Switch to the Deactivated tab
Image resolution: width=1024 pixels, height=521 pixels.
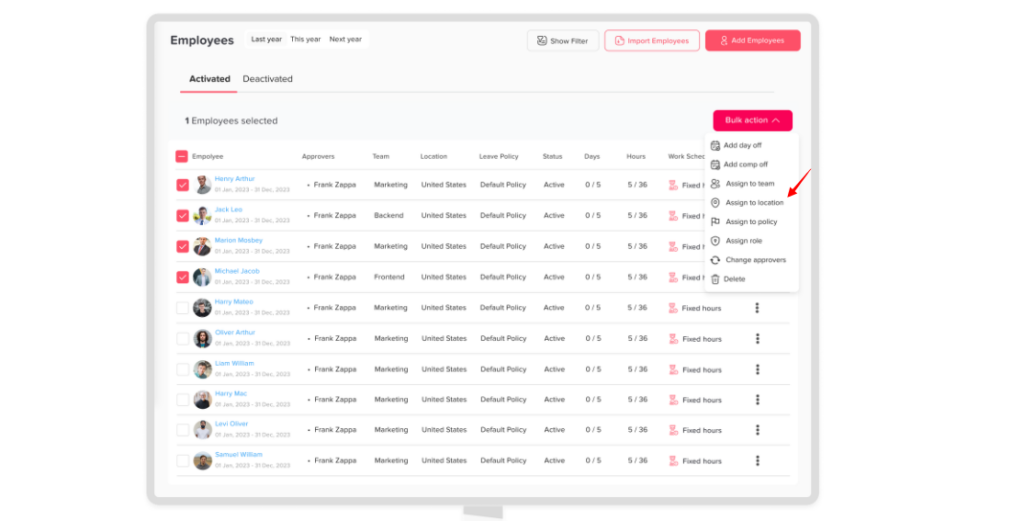267,79
